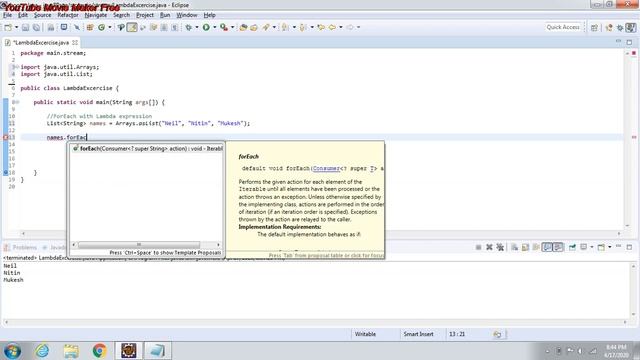This screenshot has height=360, width=640.
Task: Click the New Java Package icon
Action: coord(90,27)
